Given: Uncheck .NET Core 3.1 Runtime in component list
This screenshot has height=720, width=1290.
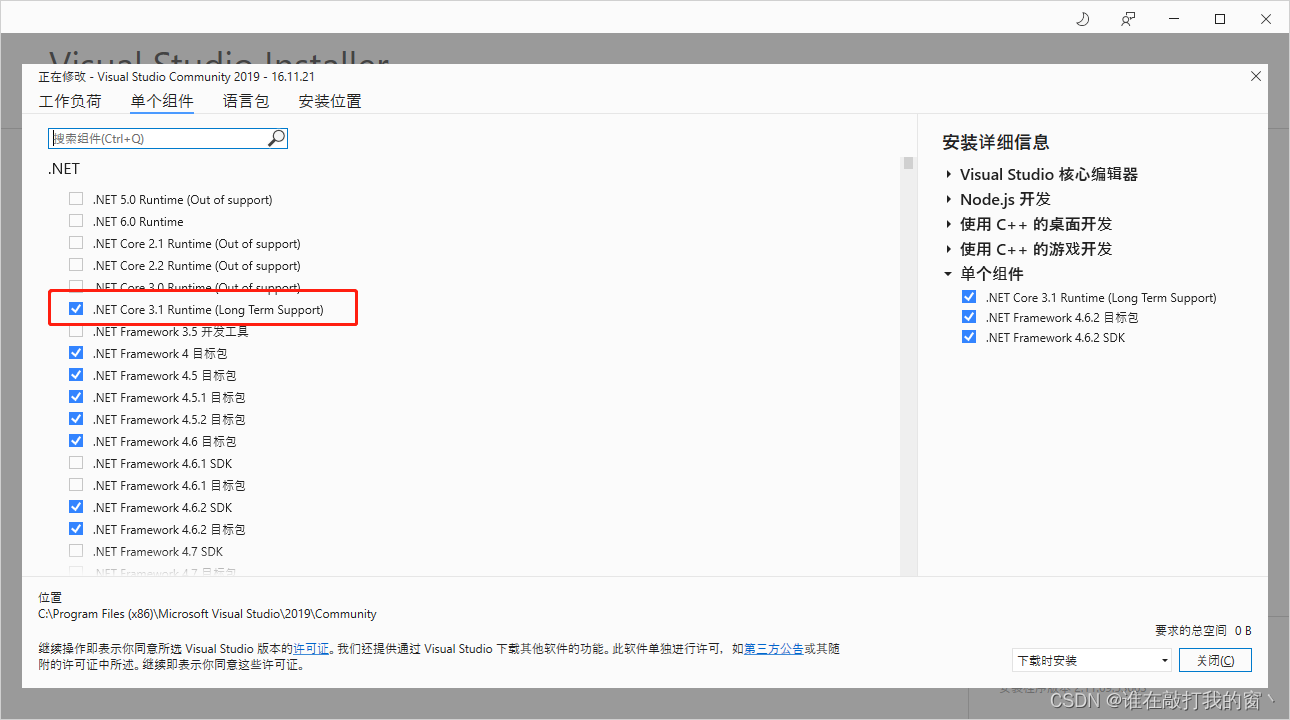Looking at the screenshot, I should pos(76,309).
